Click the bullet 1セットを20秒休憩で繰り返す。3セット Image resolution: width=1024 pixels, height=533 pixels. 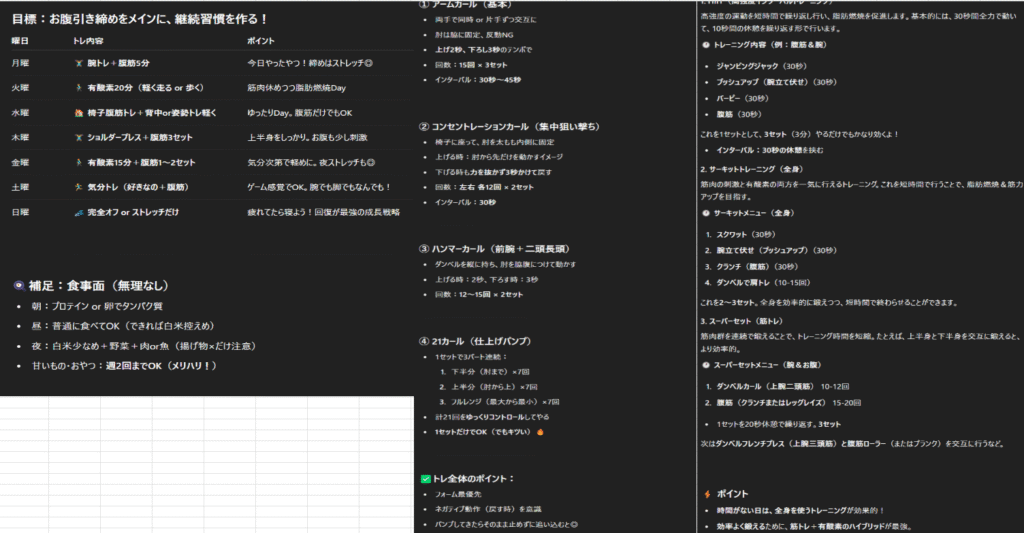tap(778, 425)
